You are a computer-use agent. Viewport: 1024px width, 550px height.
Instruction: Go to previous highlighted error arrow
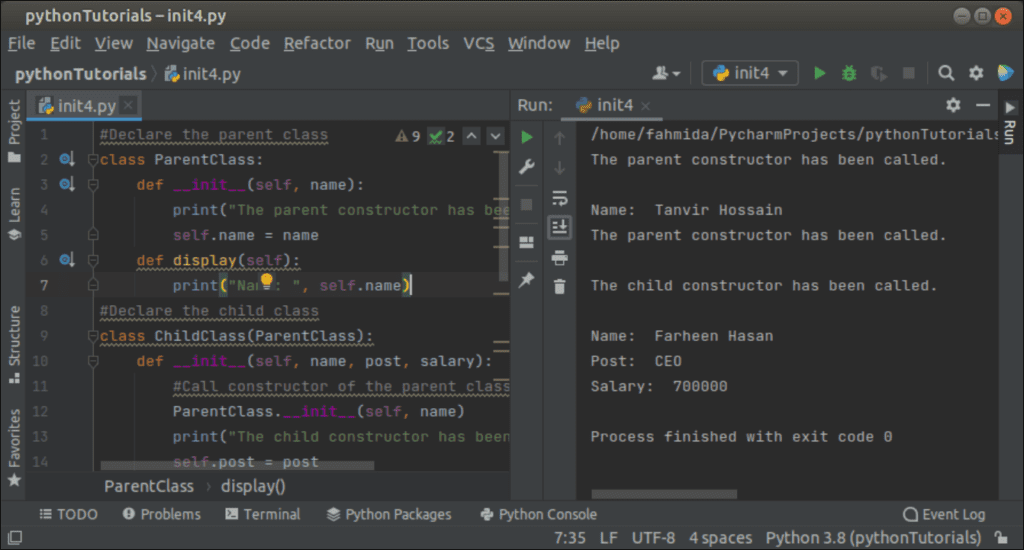pos(472,136)
